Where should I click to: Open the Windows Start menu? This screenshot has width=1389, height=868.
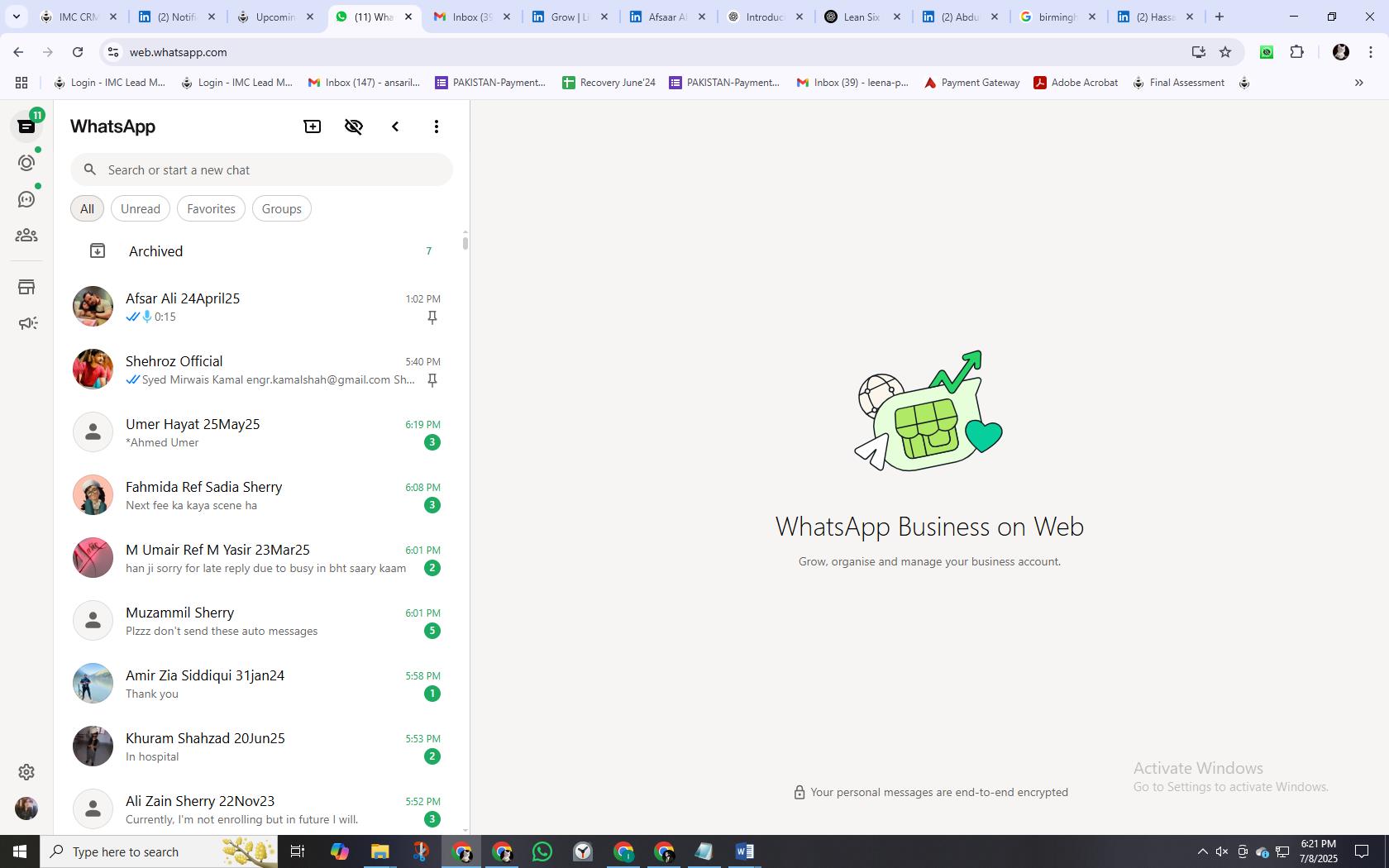[x=20, y=851]
